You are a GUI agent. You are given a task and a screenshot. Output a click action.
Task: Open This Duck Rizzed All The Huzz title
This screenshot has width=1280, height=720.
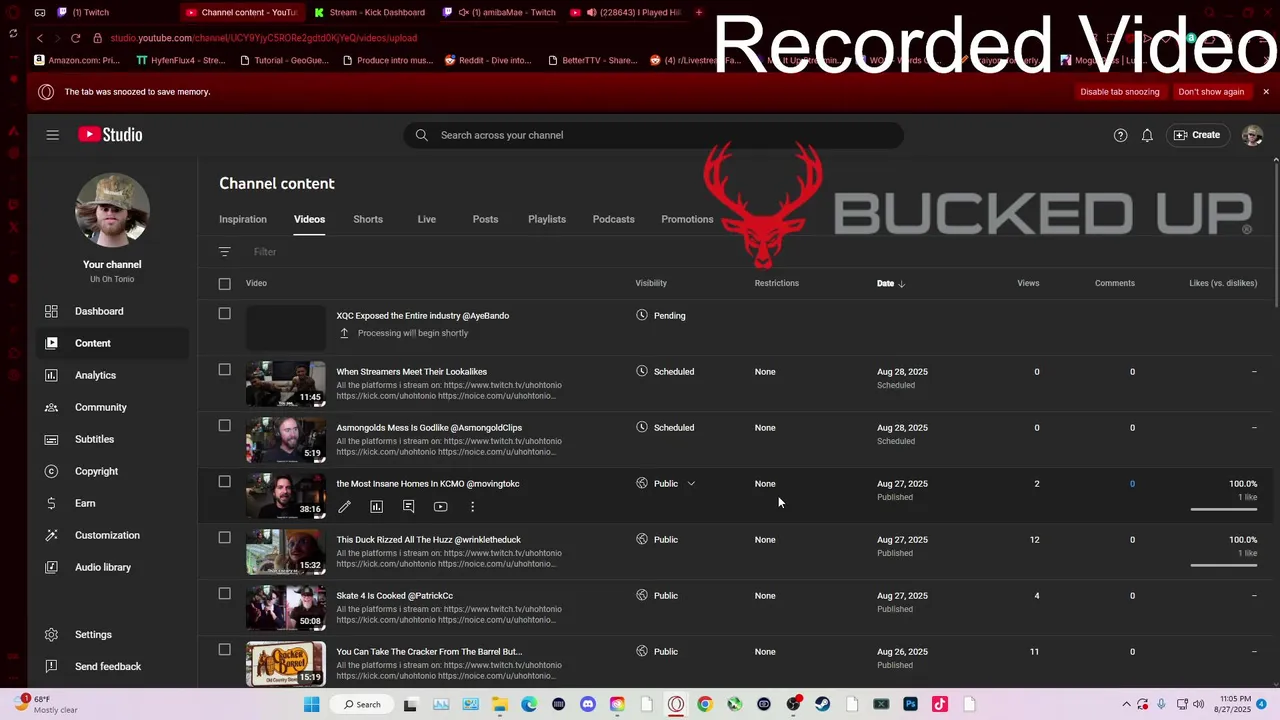tap(428, 540)
